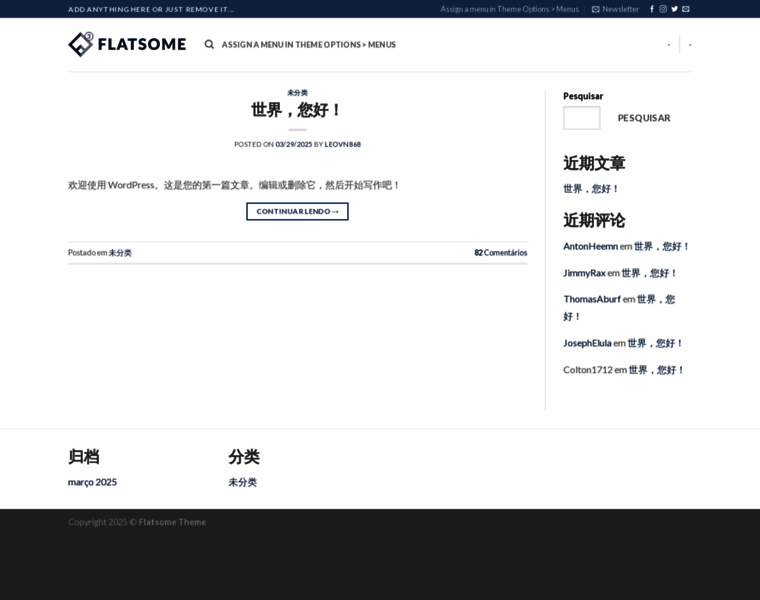Open the 82 Comentários link
This screenshot has height=600, width=760.
pyautogui.click(x=500, y=253)
